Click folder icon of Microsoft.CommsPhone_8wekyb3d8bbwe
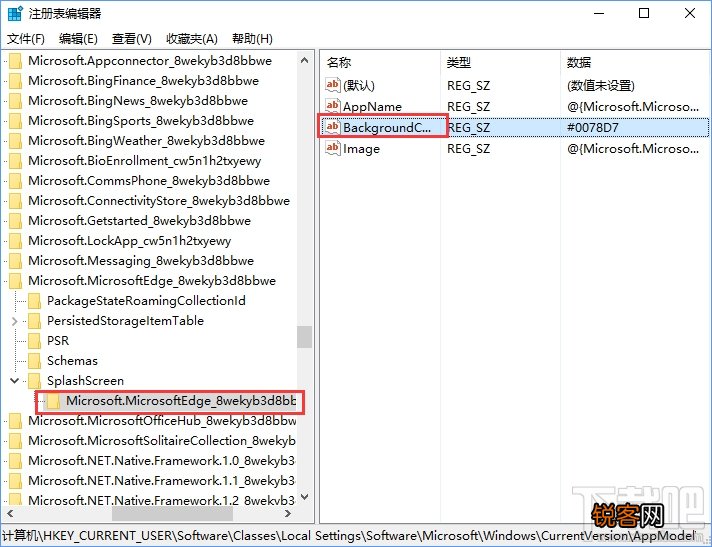The height and width of the screenshot is (547, 712). pyautogui.click(x=15, y=181)
